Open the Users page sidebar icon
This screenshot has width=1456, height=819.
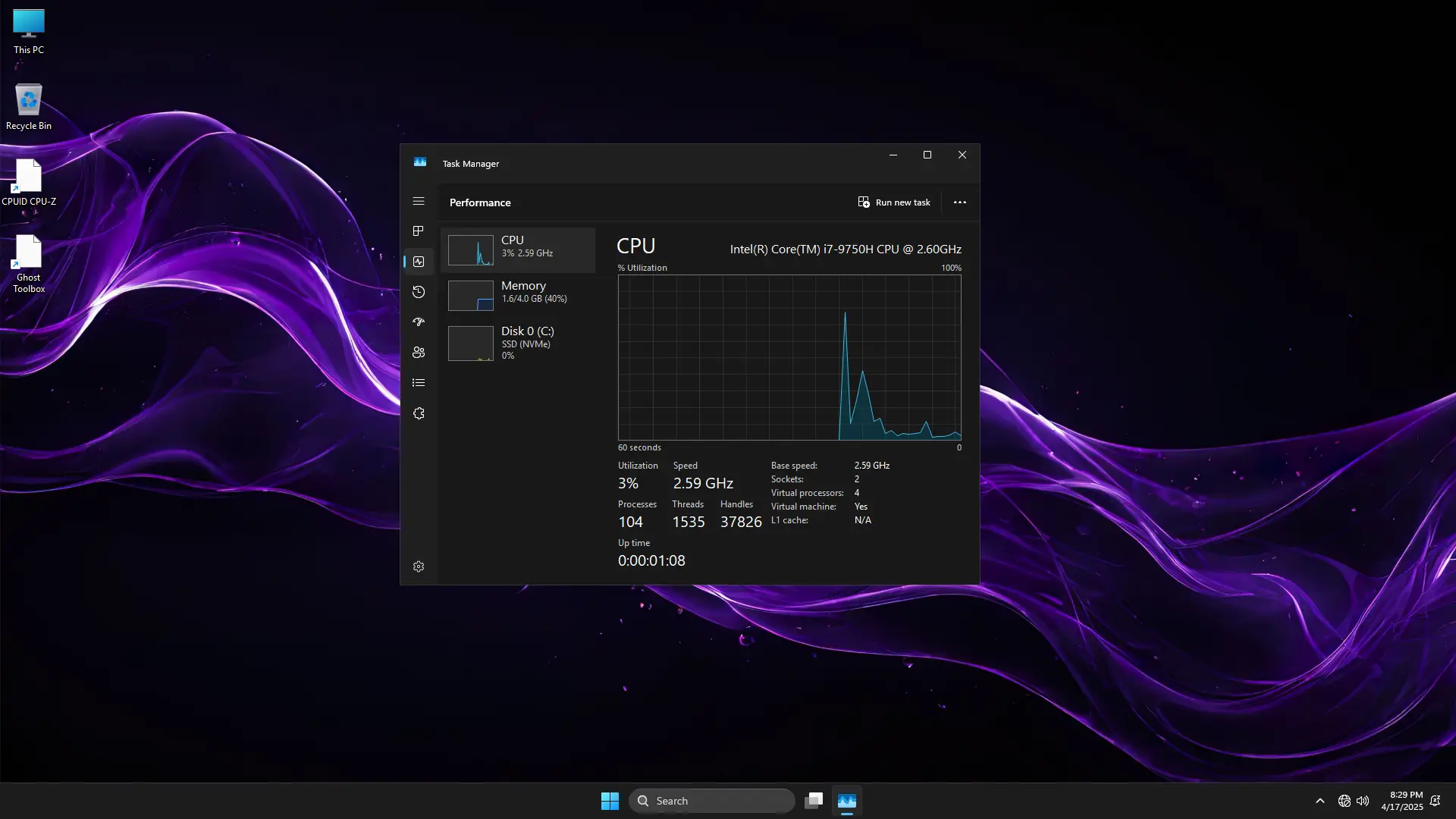(x=419, y=353)
